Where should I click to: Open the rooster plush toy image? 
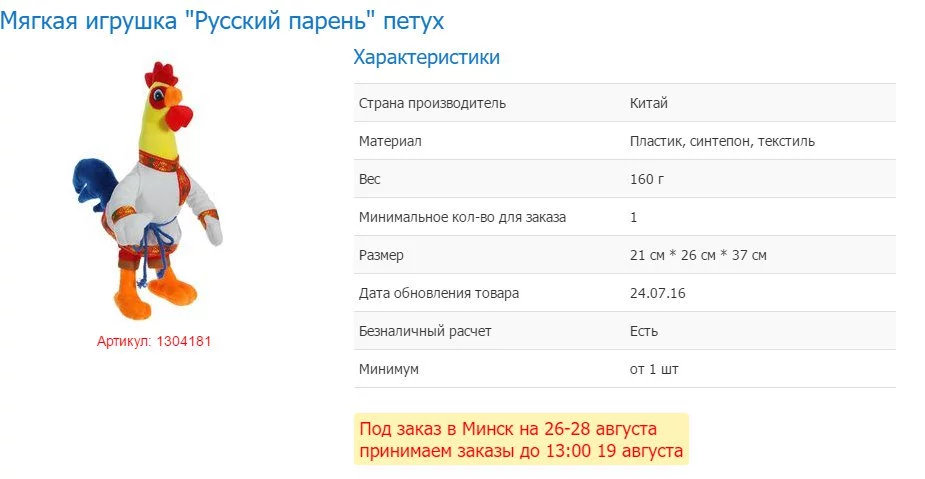148,190
